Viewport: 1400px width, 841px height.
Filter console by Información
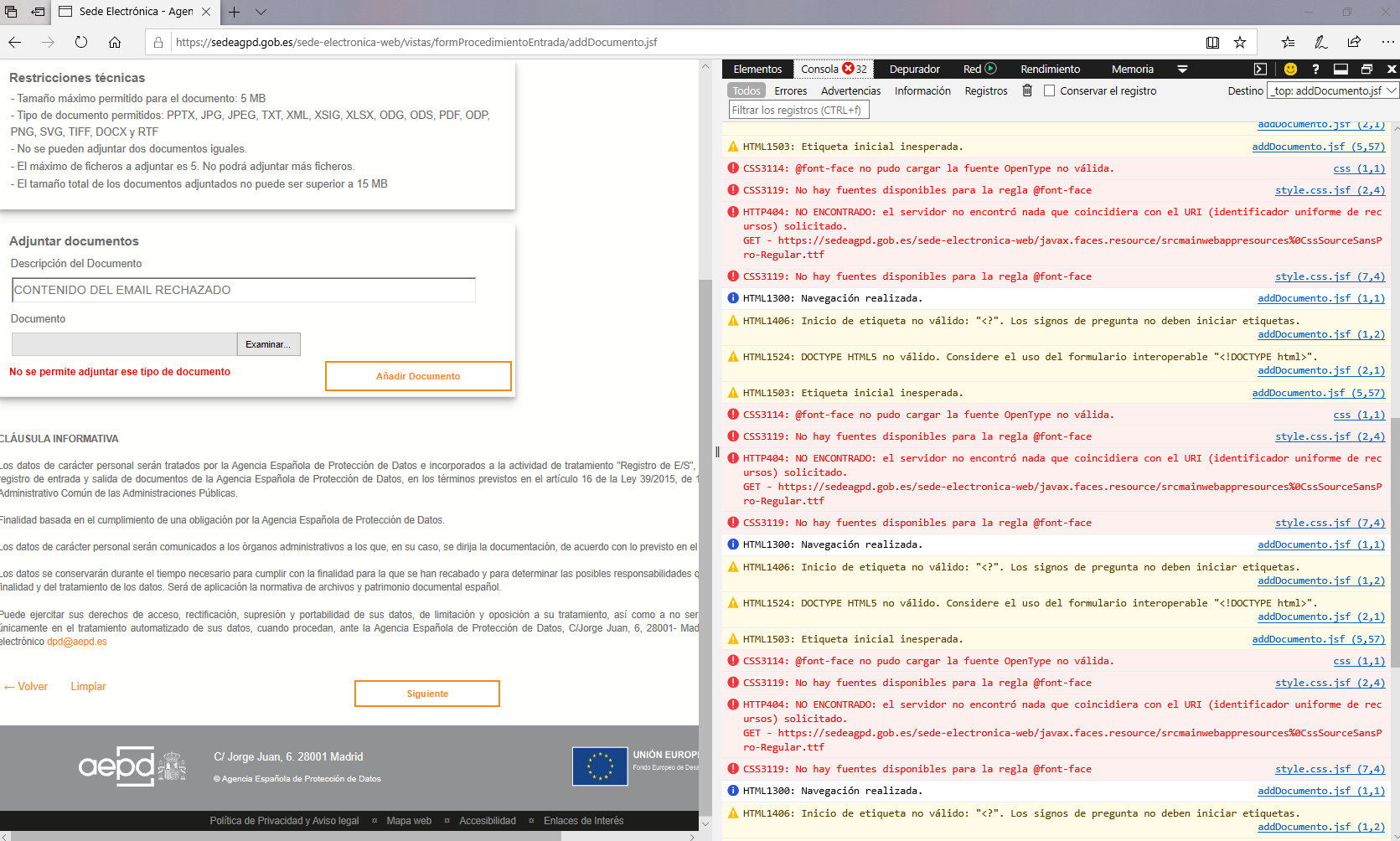tap(922, 90)
